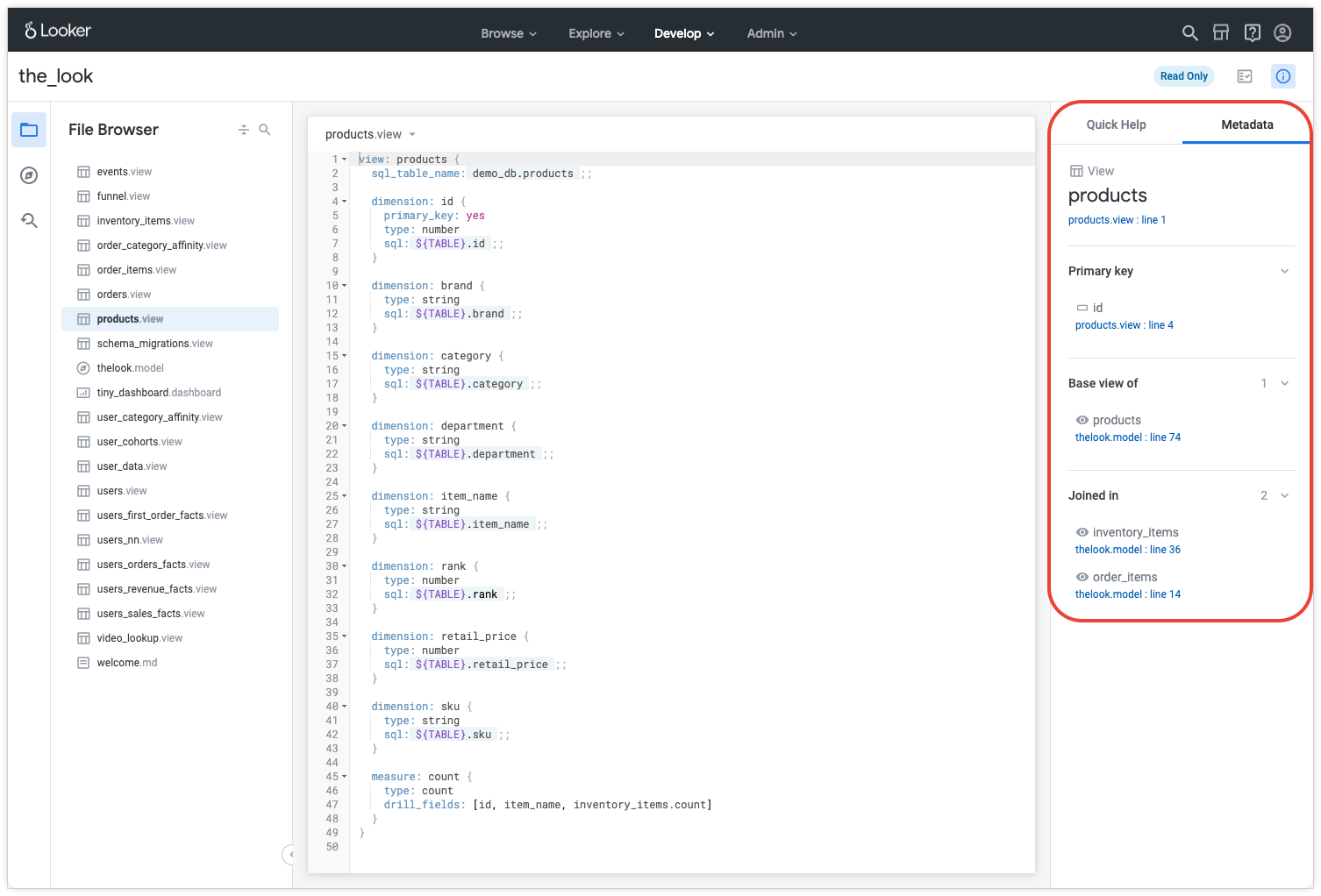Viewport: 1321px width, 896px height.
Task: Click the search magnifier in top navigation
Action: [1189, 33]
